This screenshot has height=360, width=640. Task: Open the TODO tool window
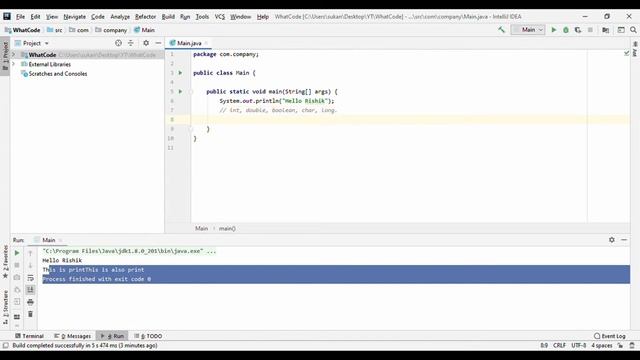tap(149, 336)
